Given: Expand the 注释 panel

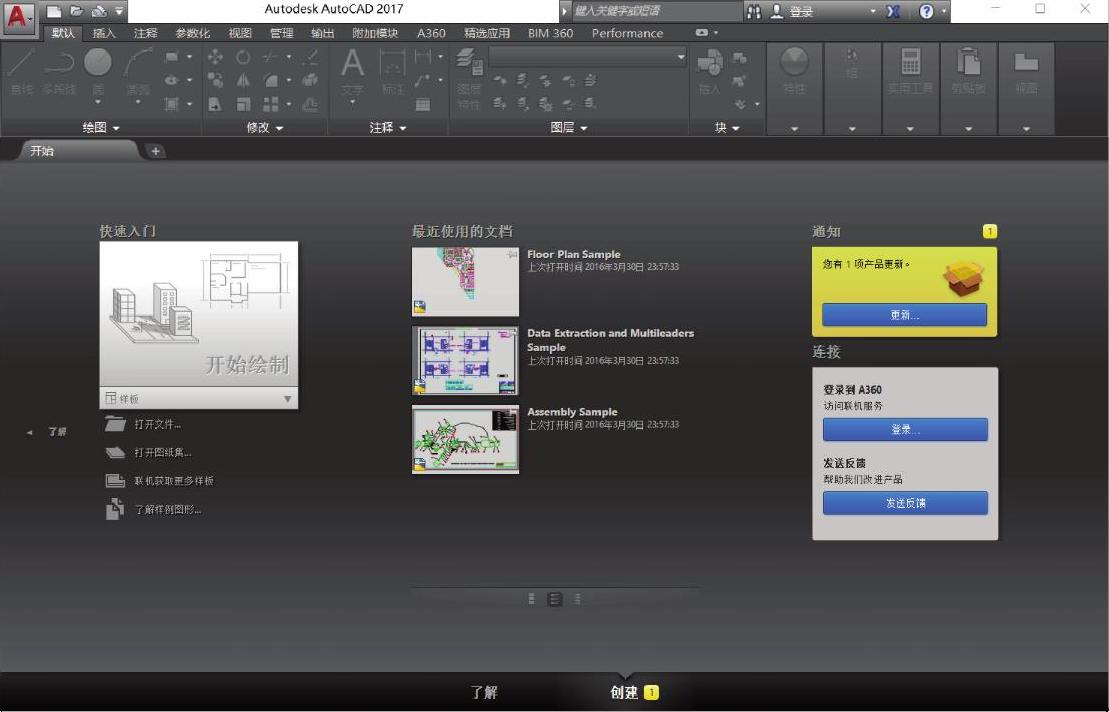Looking at the screenshot, I should coord(388,127).
